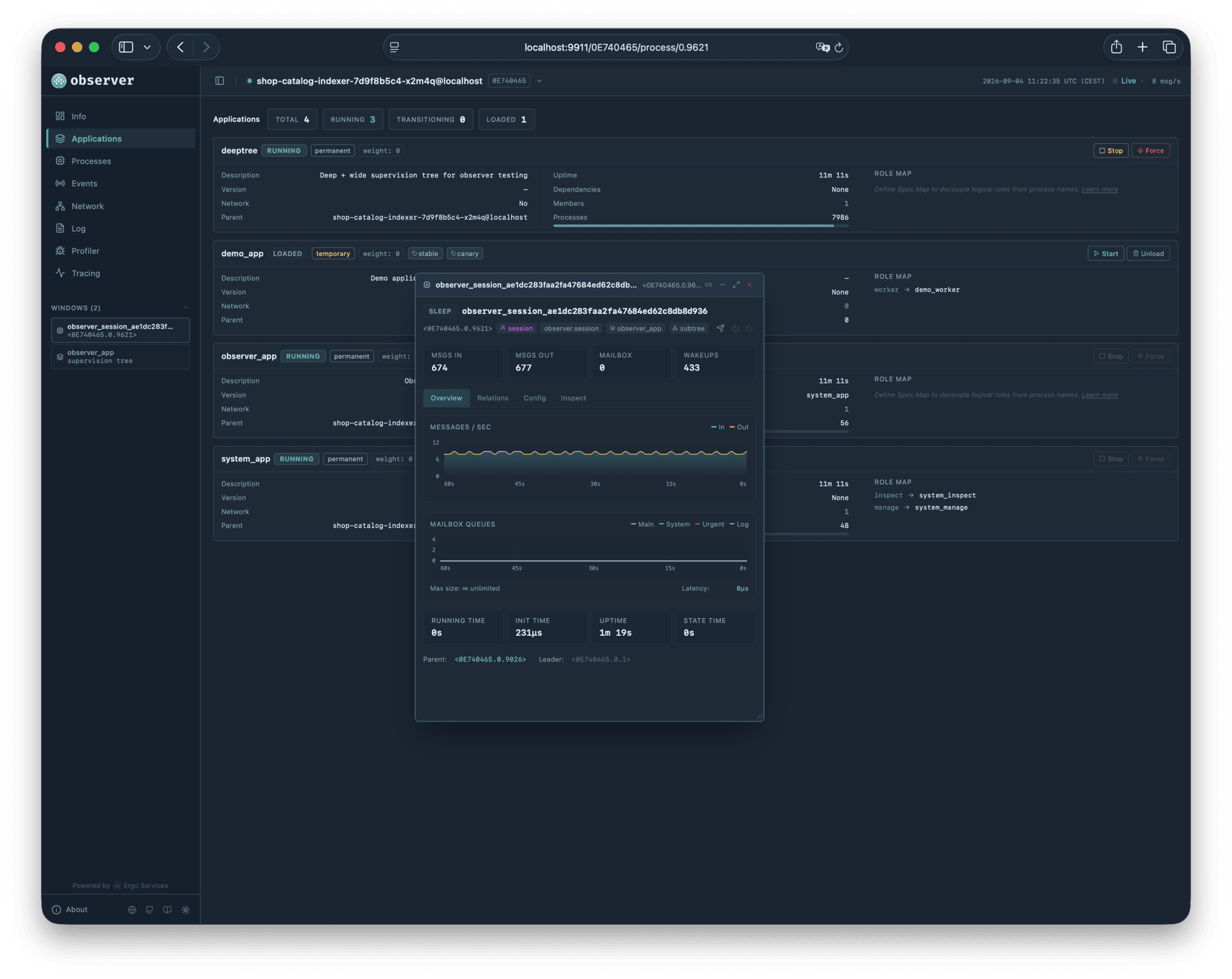Follow the Learn more link under deeptree role map
This screenshot has width=1232, height=979.
point(1099,189)
